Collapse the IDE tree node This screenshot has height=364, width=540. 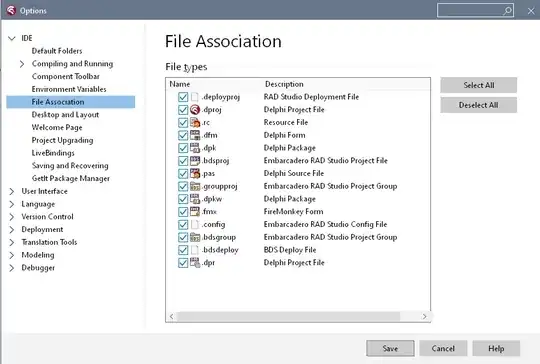point(12,38)
